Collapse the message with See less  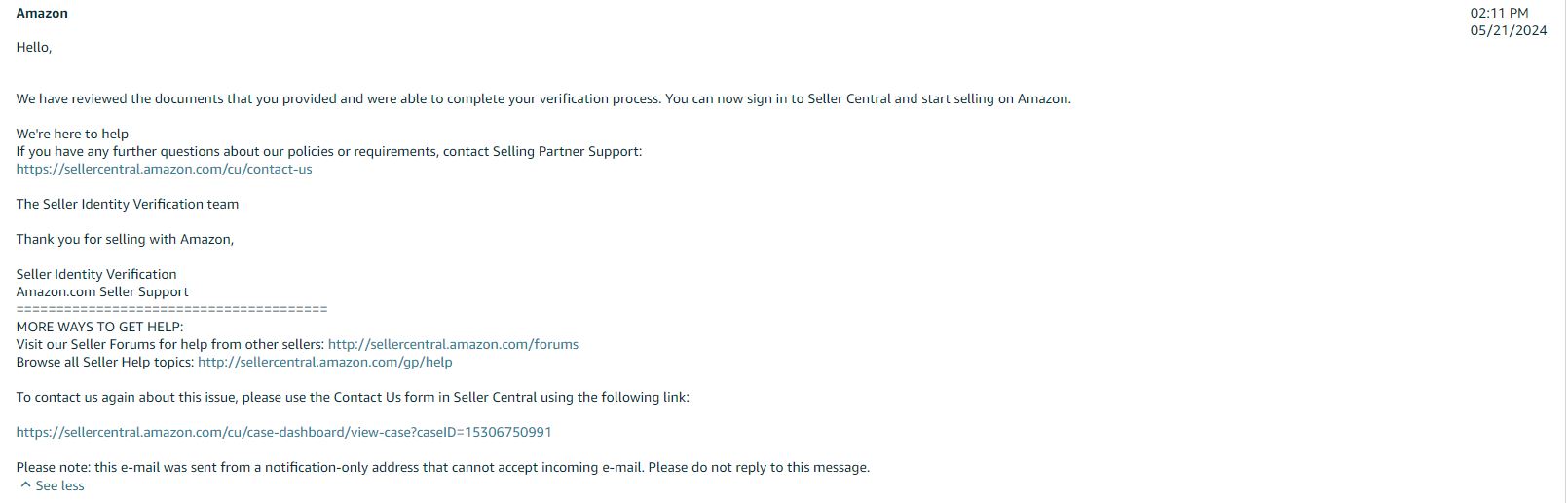(x=59, y=485)
